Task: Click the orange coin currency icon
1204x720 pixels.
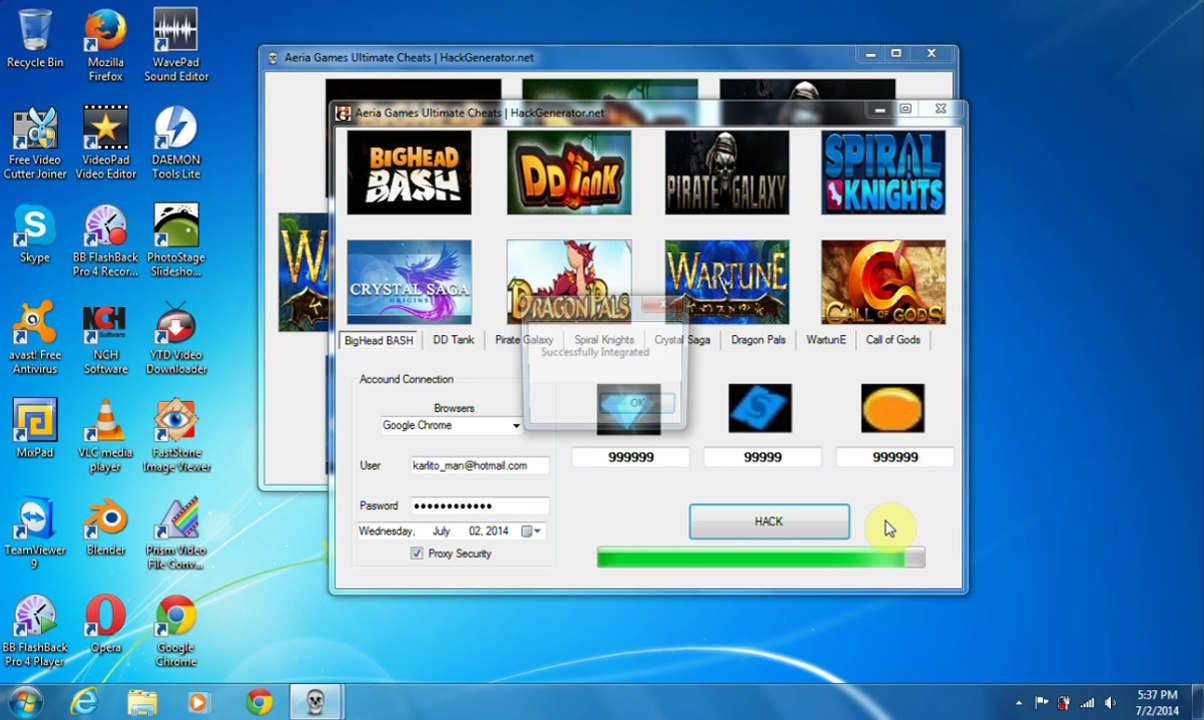Action: [892, 408]
